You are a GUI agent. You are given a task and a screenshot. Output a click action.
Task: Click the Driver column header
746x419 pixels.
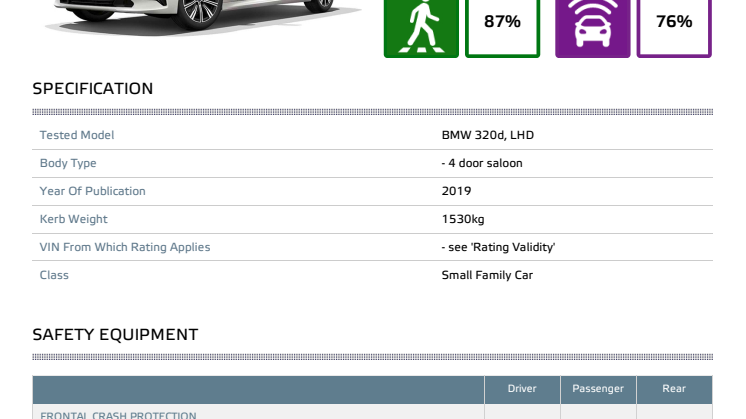[x=522, y=389]
